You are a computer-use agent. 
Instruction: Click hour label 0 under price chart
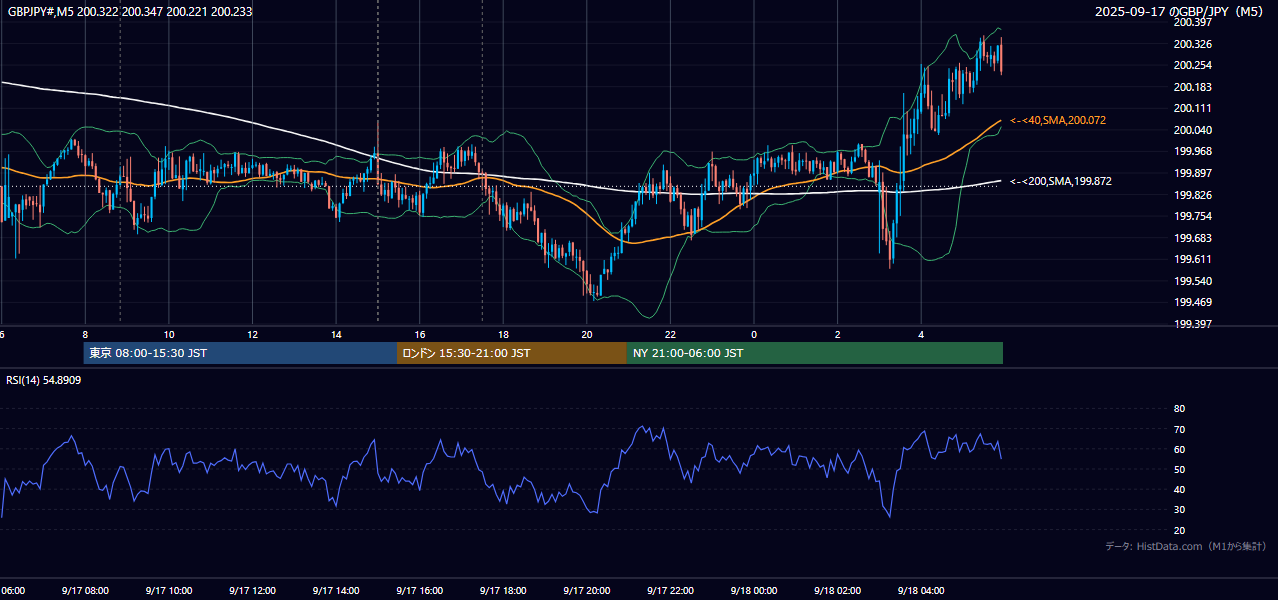[754, 334]
